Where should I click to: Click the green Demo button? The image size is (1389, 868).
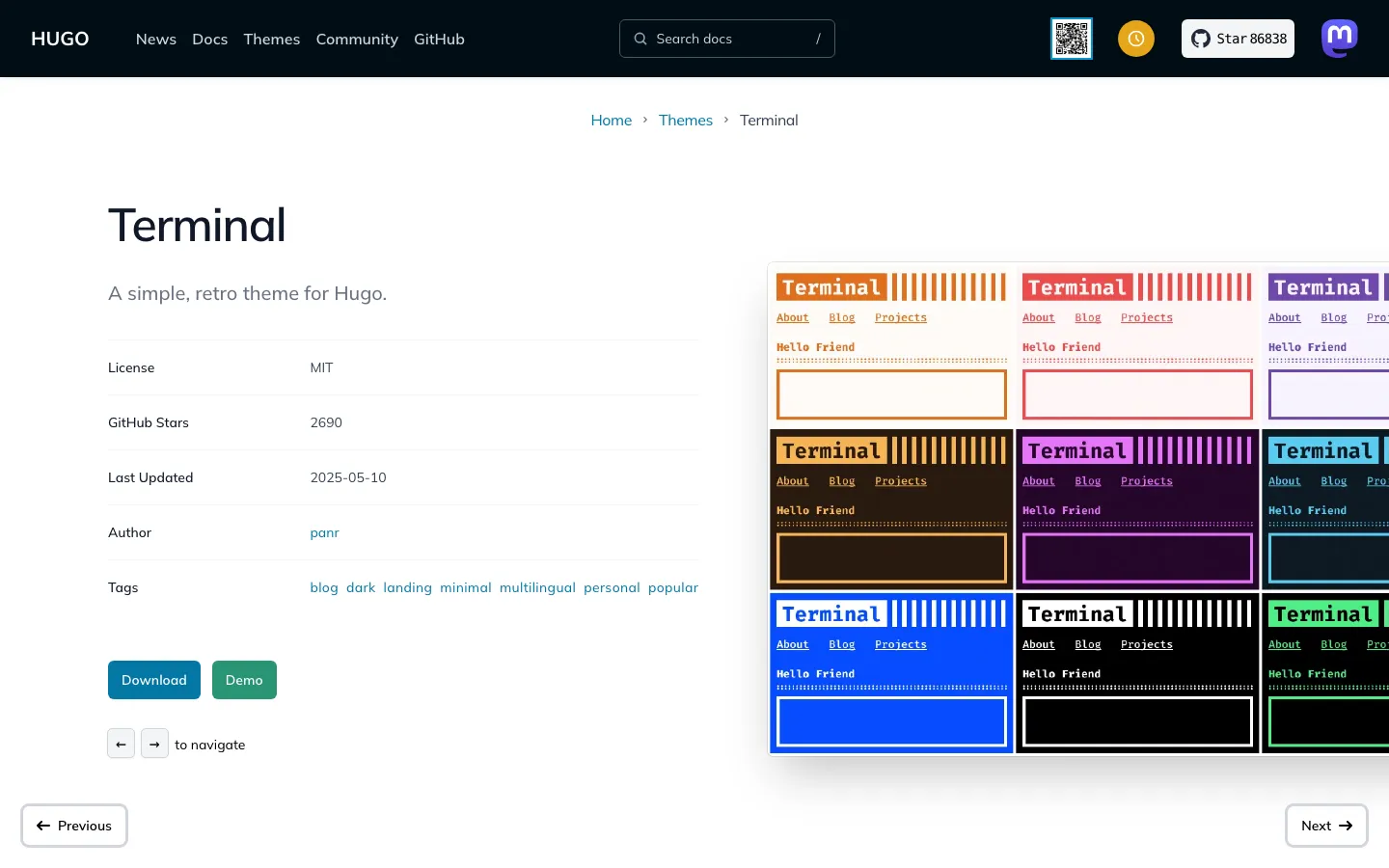(x=244, y=680)
